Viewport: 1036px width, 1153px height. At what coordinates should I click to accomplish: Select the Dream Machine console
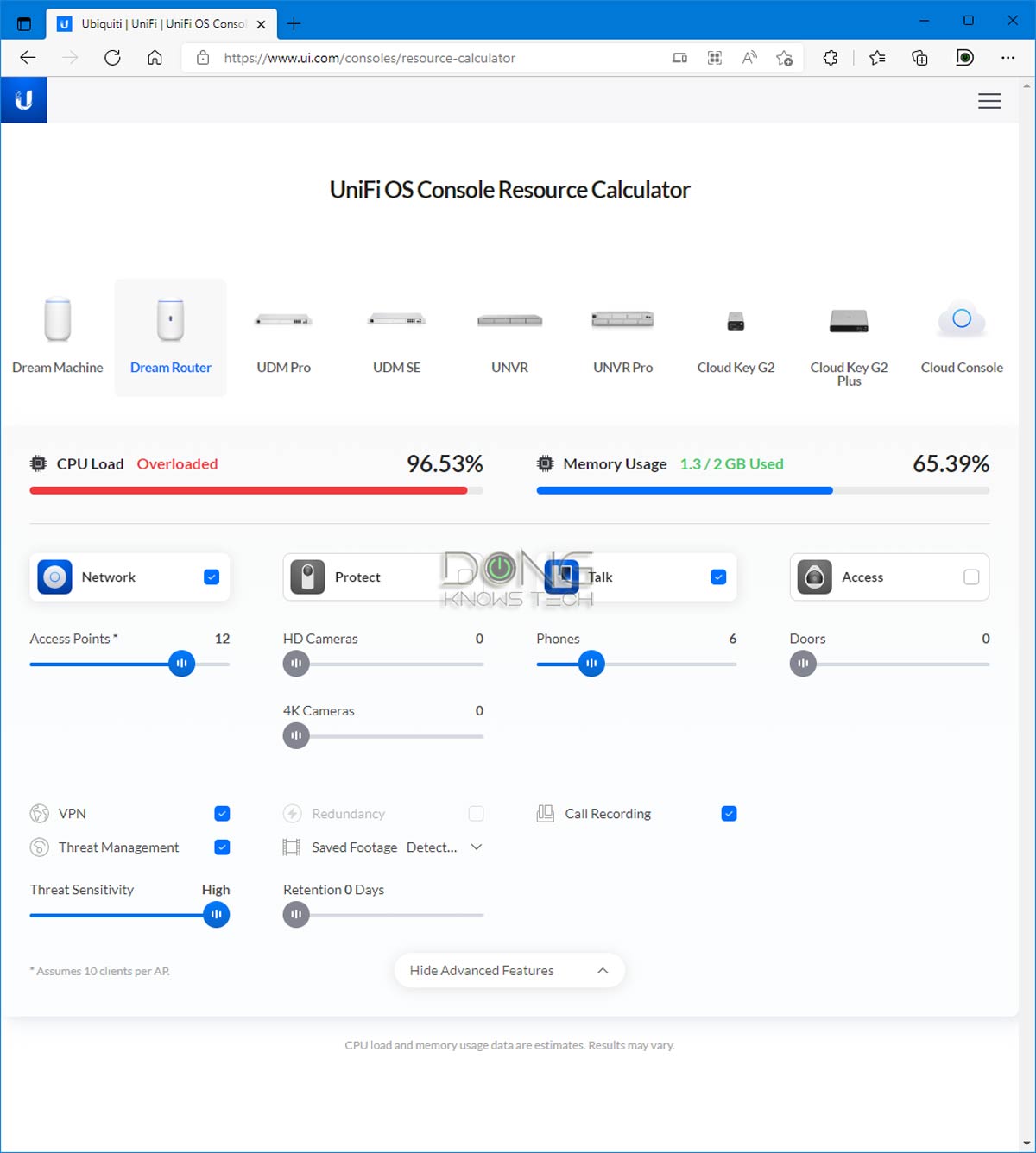coord(58,337)
